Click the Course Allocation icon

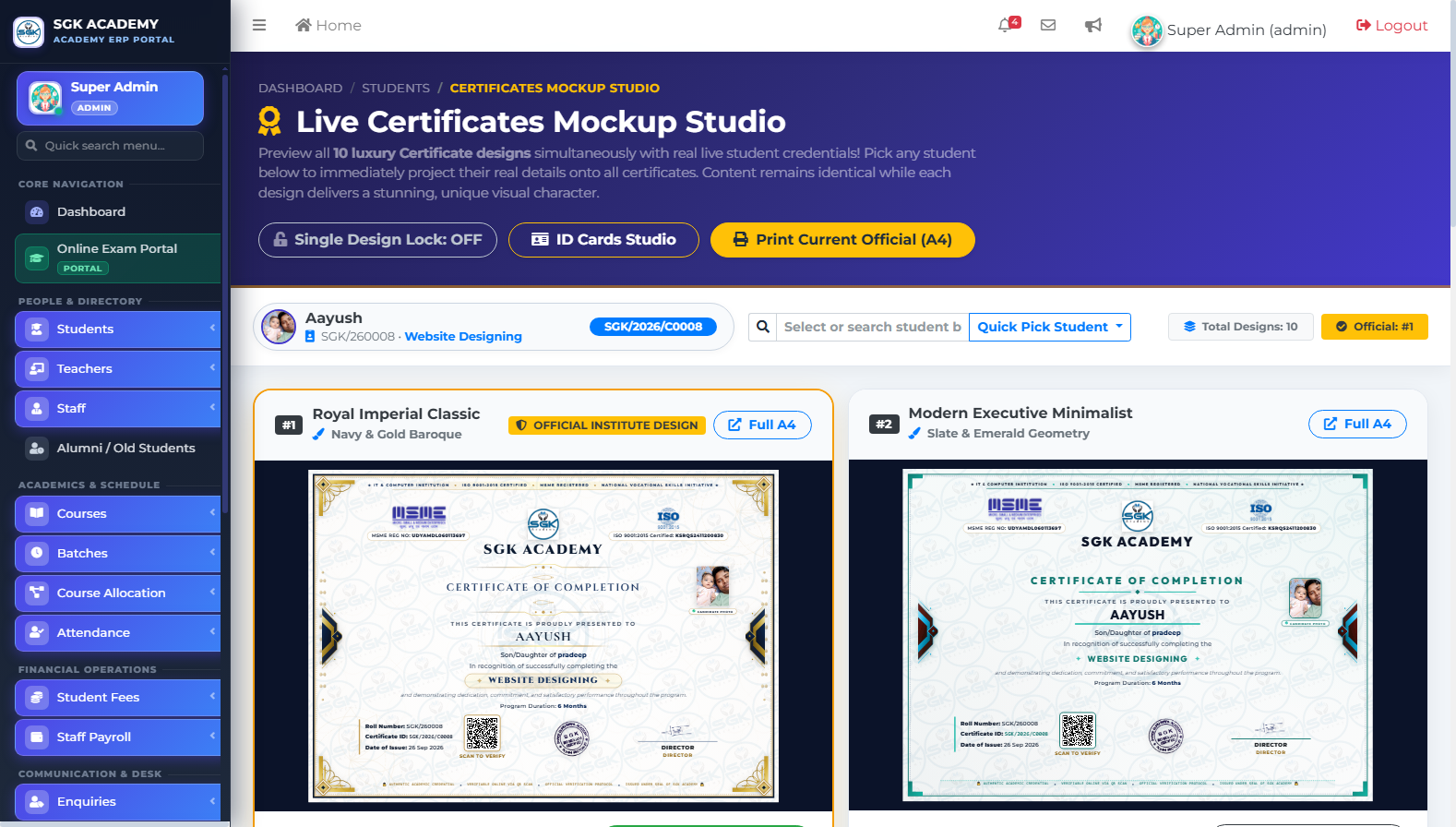[x=37, y=593]
